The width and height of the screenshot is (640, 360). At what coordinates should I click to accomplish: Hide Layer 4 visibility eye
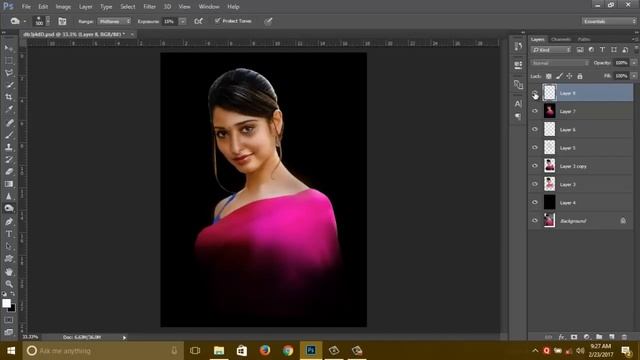pos(535,202)
